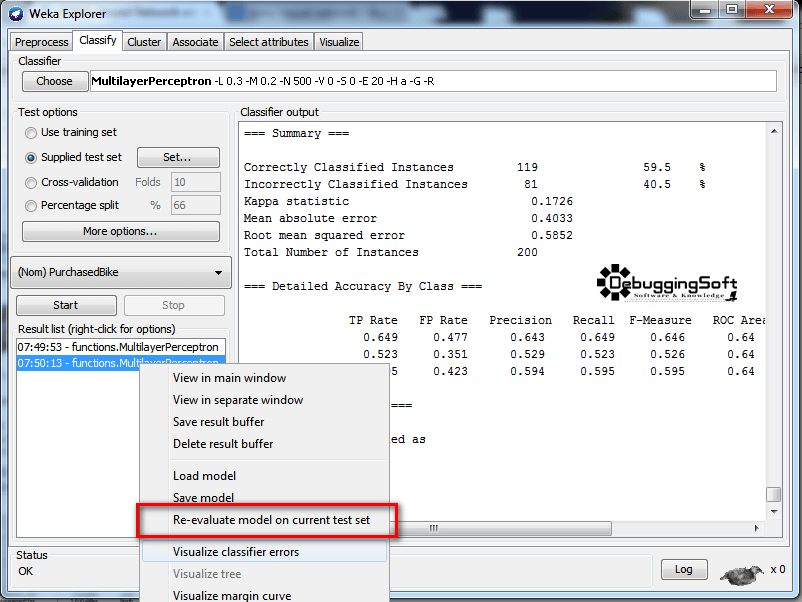Select the 07:49:53 MultilayerPerceptron result entry
Screen dimensions: 802x602
[121, 347]
